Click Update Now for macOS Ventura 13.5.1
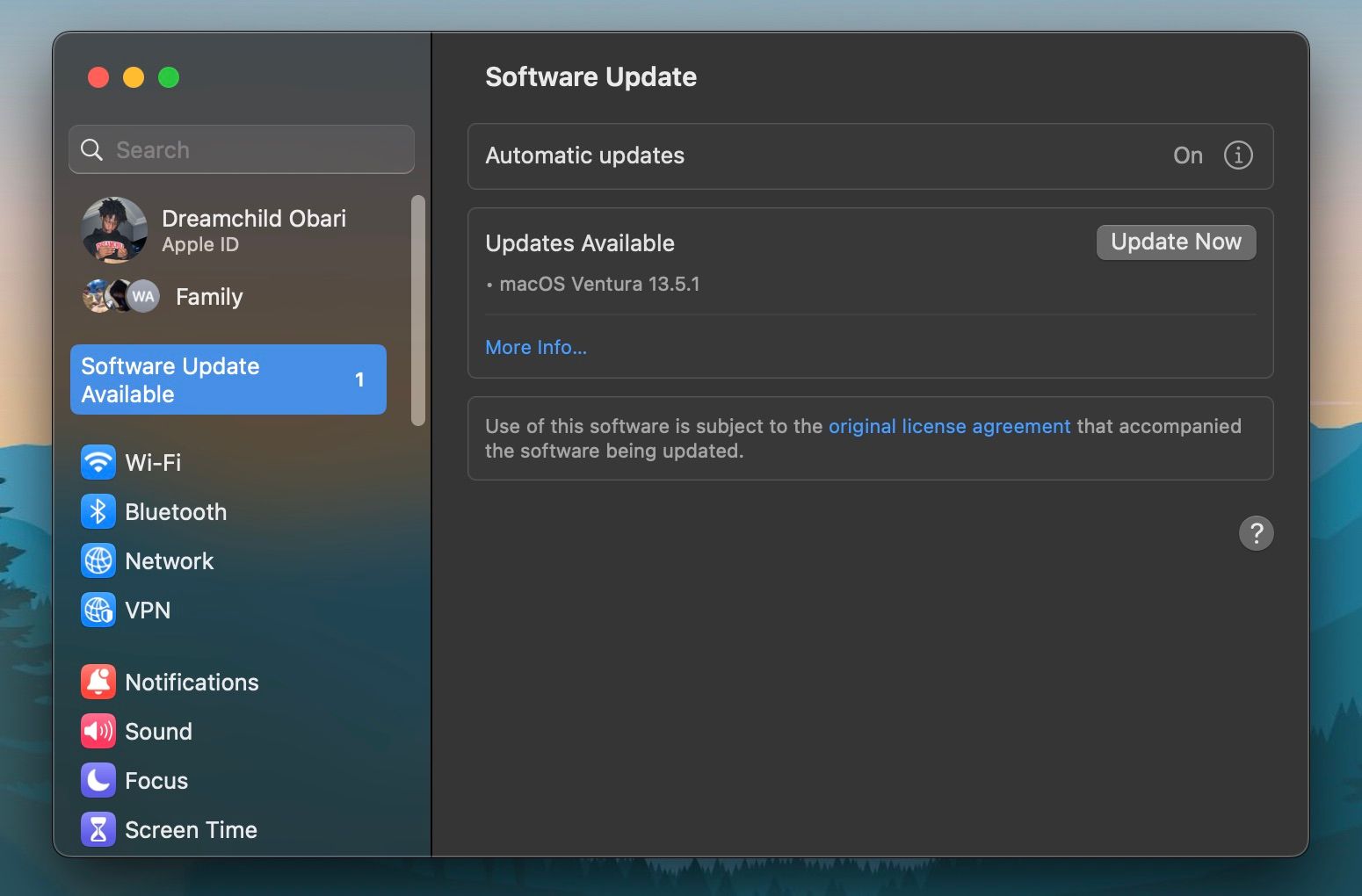1362x896 pixels. (x=1176, y=242)
